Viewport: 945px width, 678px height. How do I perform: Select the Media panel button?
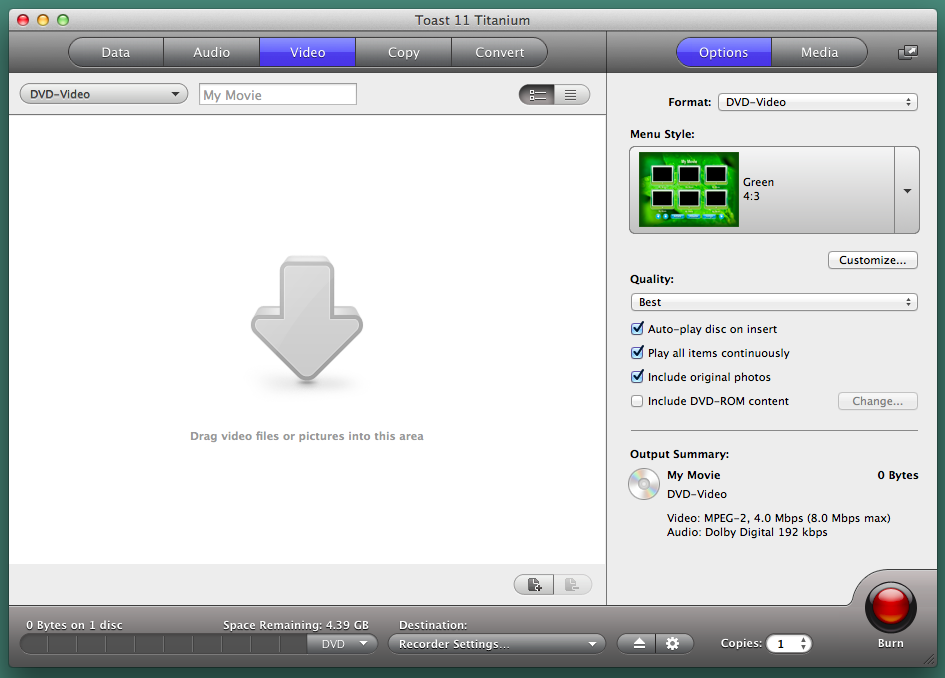[819, 52]
